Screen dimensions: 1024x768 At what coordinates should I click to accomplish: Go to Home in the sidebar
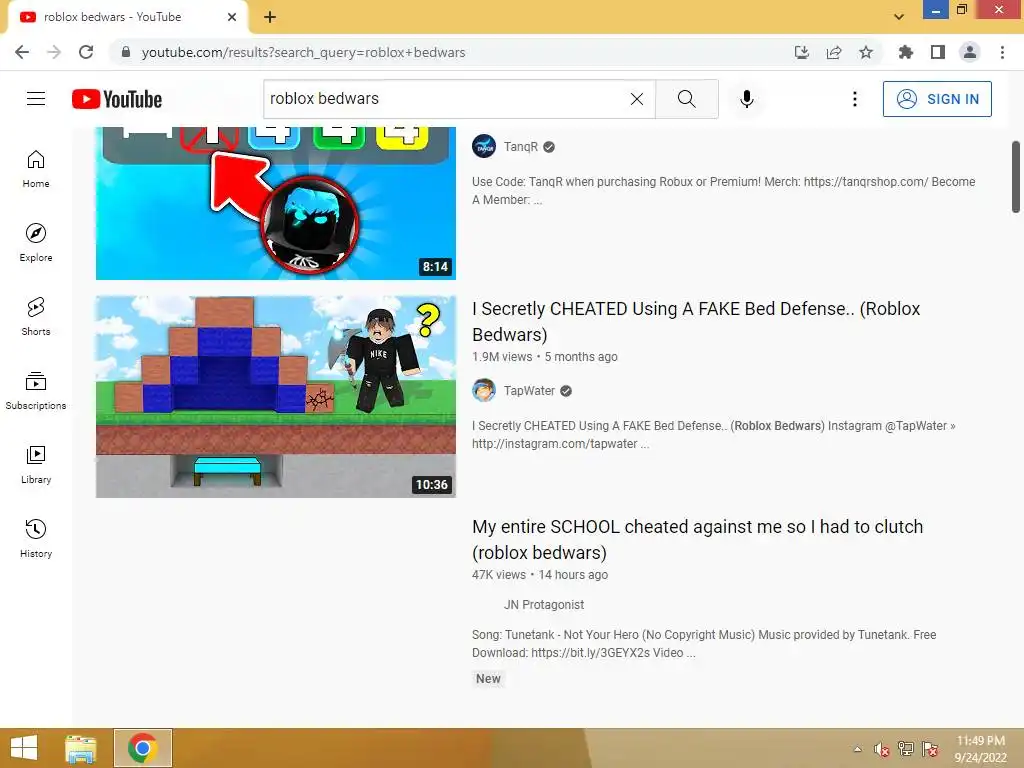(36, 169)
